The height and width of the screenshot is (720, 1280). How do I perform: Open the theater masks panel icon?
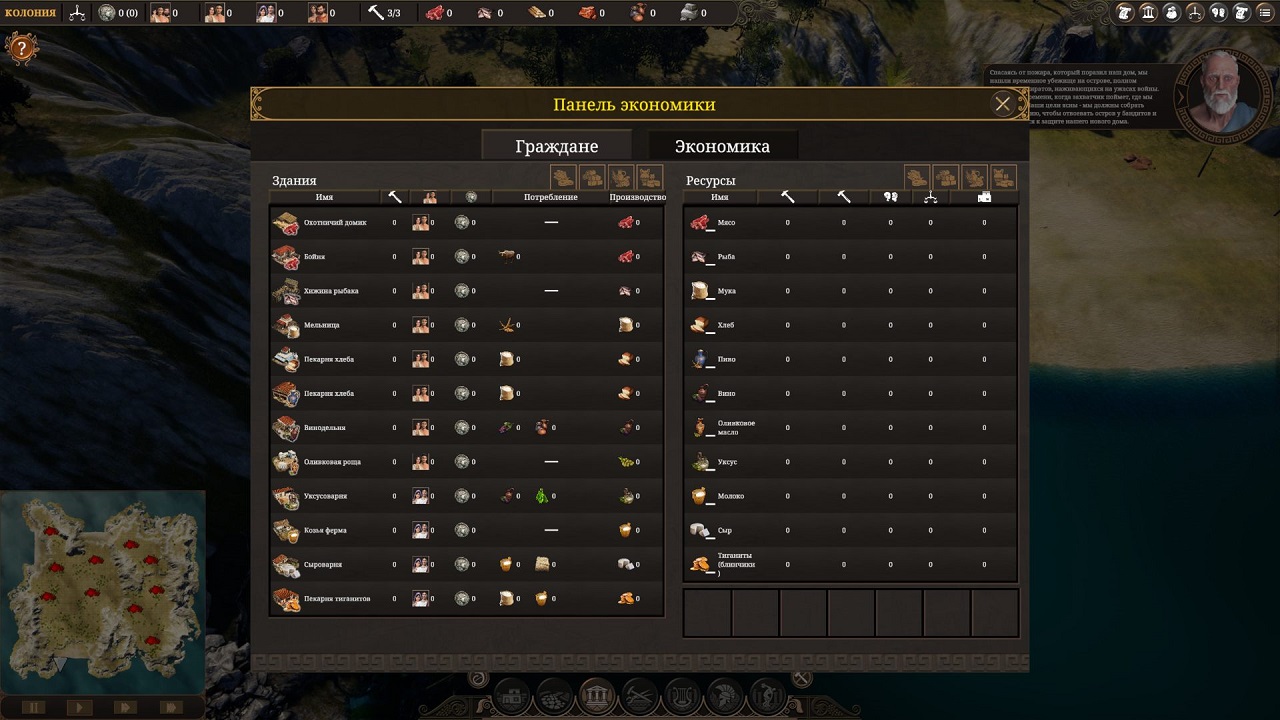pos(1219,13)
